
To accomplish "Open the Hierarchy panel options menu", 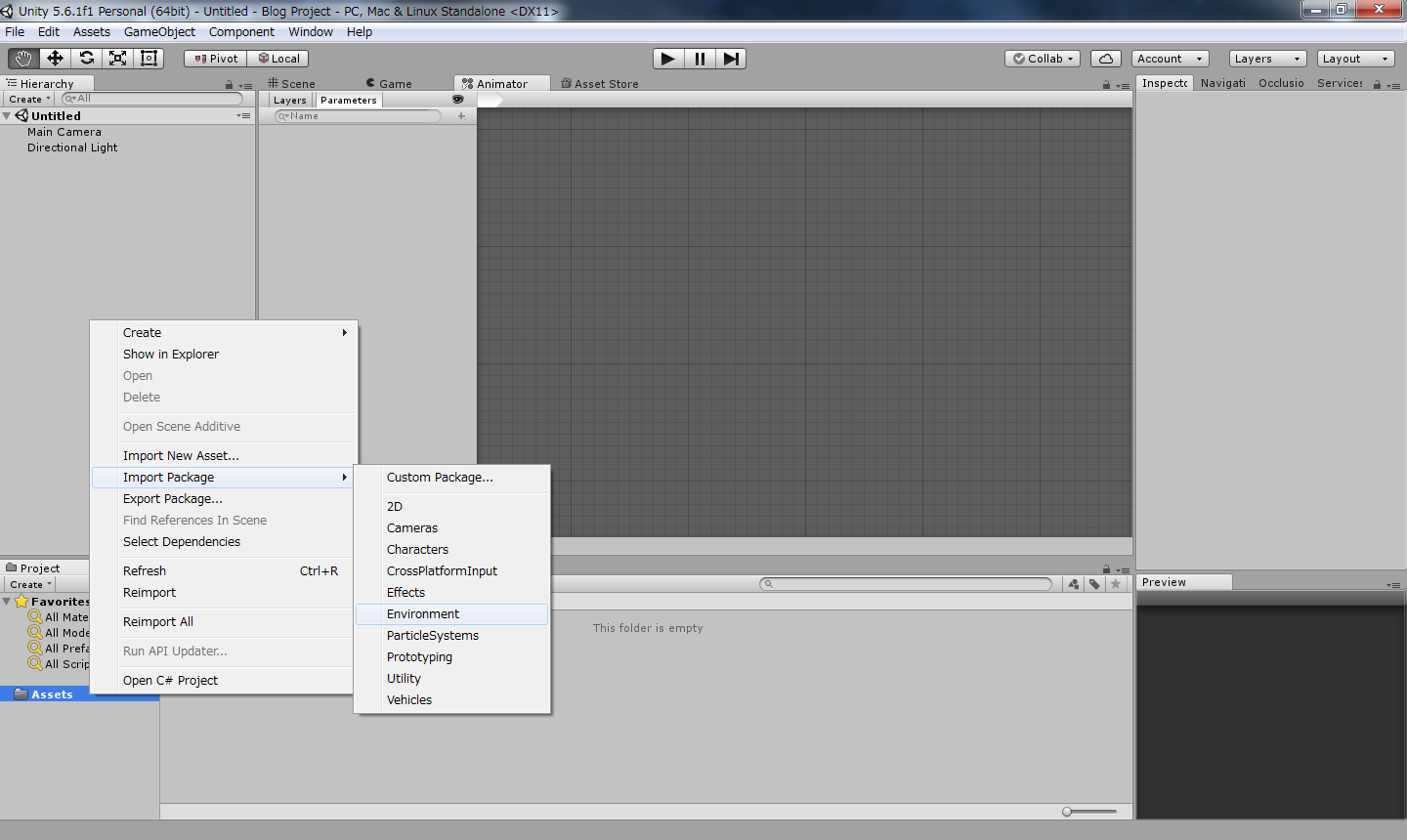I will click(x=245, y=85).
